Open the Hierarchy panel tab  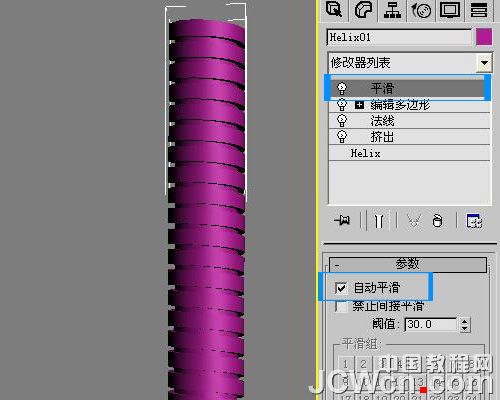tap(392, 10)
